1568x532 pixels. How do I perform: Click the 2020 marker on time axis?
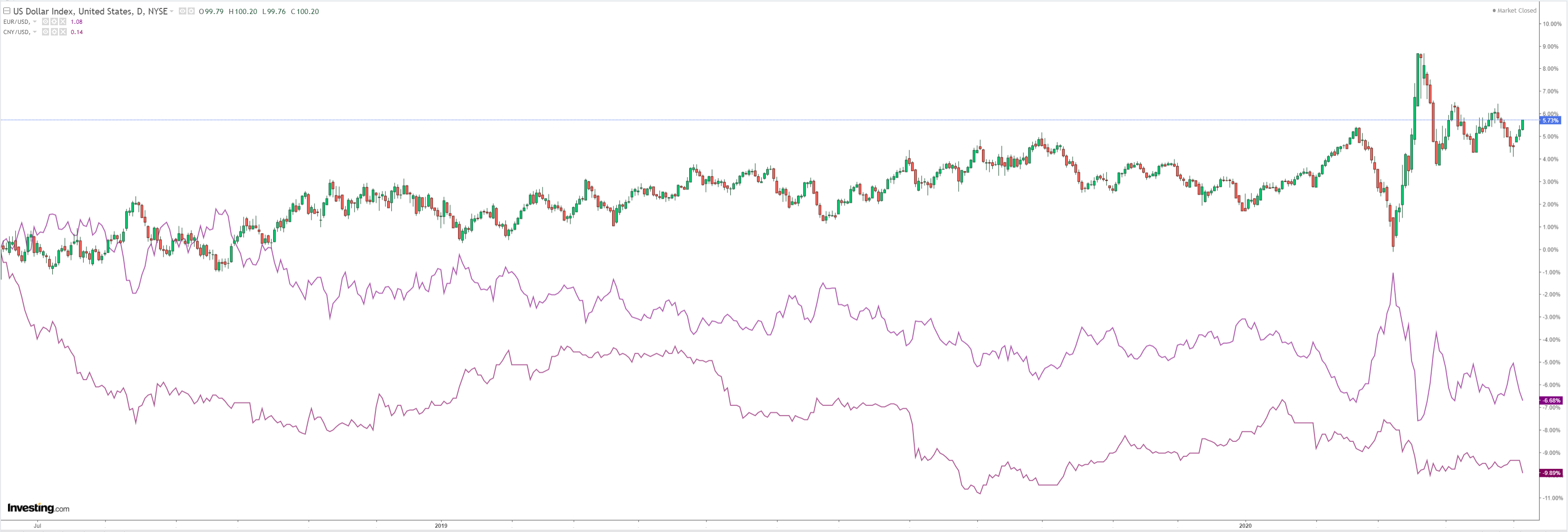tap(1245, 525)
